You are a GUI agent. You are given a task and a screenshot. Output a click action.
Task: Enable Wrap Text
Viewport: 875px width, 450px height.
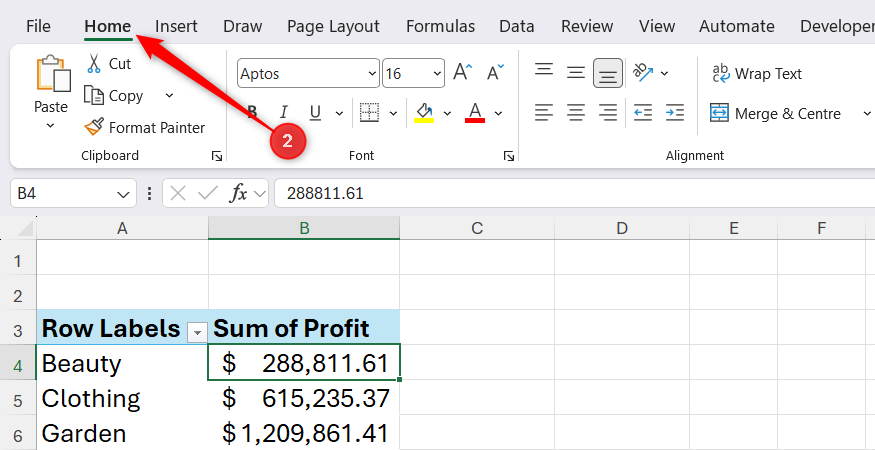(x=757, y=74)
